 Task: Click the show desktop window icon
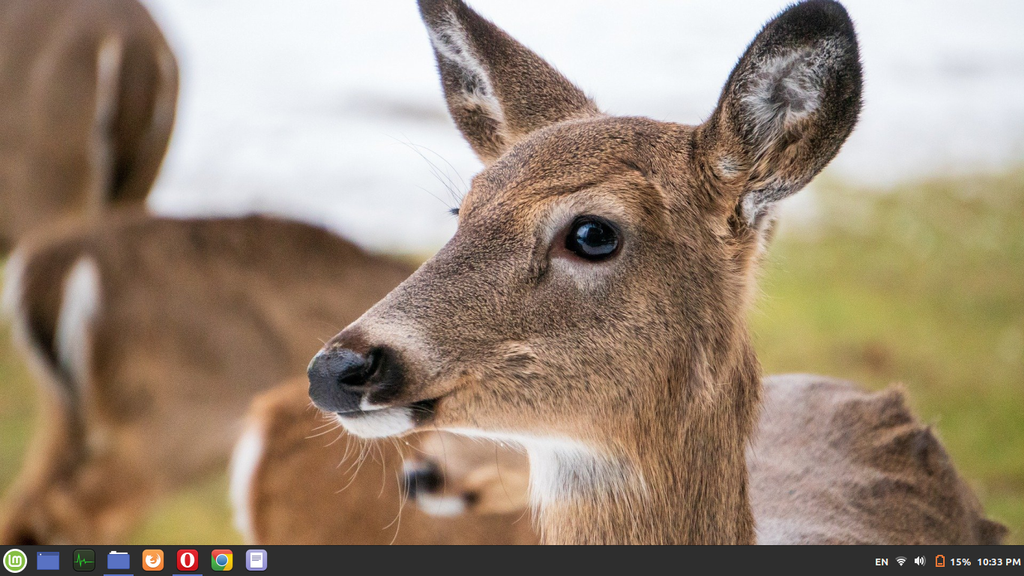(x=48, y=560)
